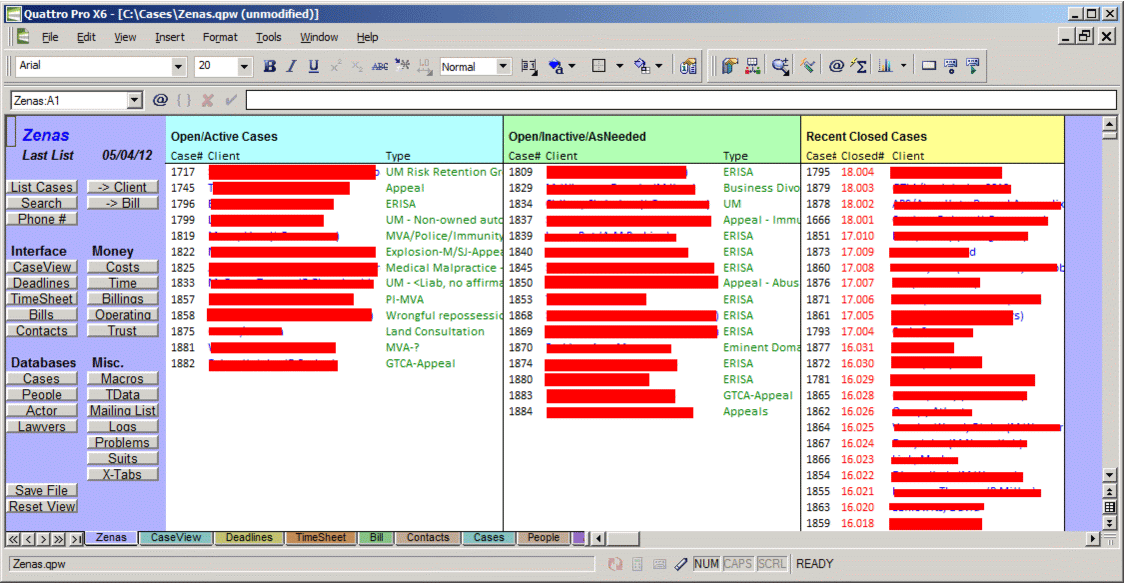Expand the font size dropdown
The image size is (1125, 583).
click(x=244, y=67)
